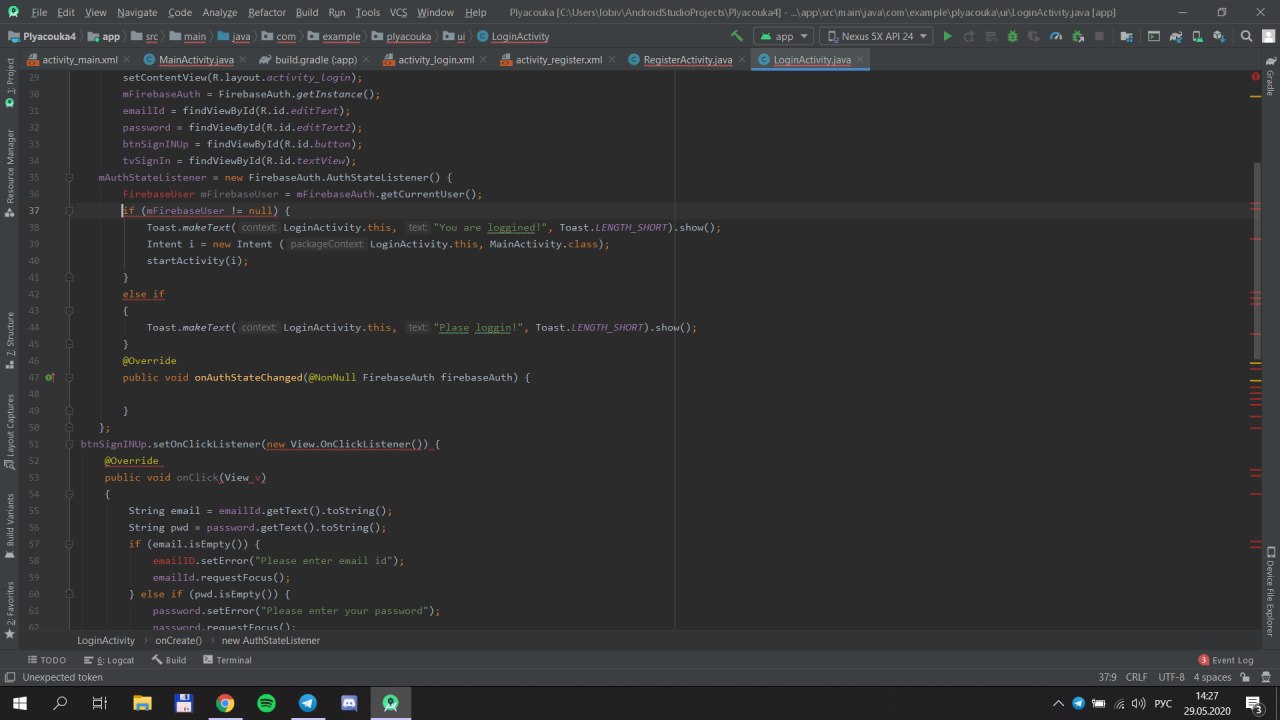Open the app run configuration dropdown
Image resolution: width=1280 pixels, height=720 pixels.
pyautogui.click(x=785, y=36)
